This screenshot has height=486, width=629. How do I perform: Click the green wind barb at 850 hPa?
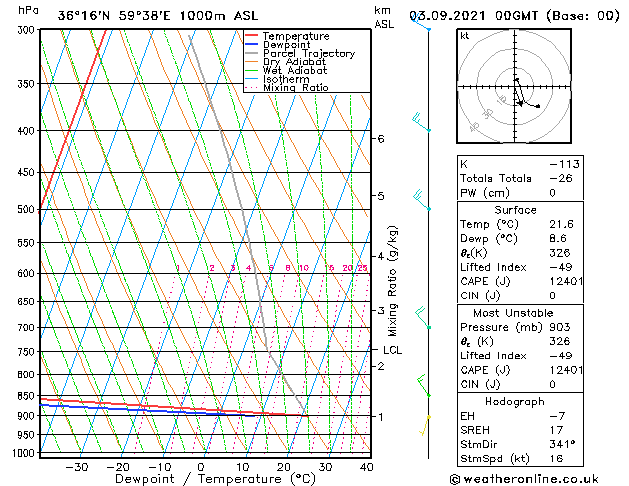(x=424, y=386)
